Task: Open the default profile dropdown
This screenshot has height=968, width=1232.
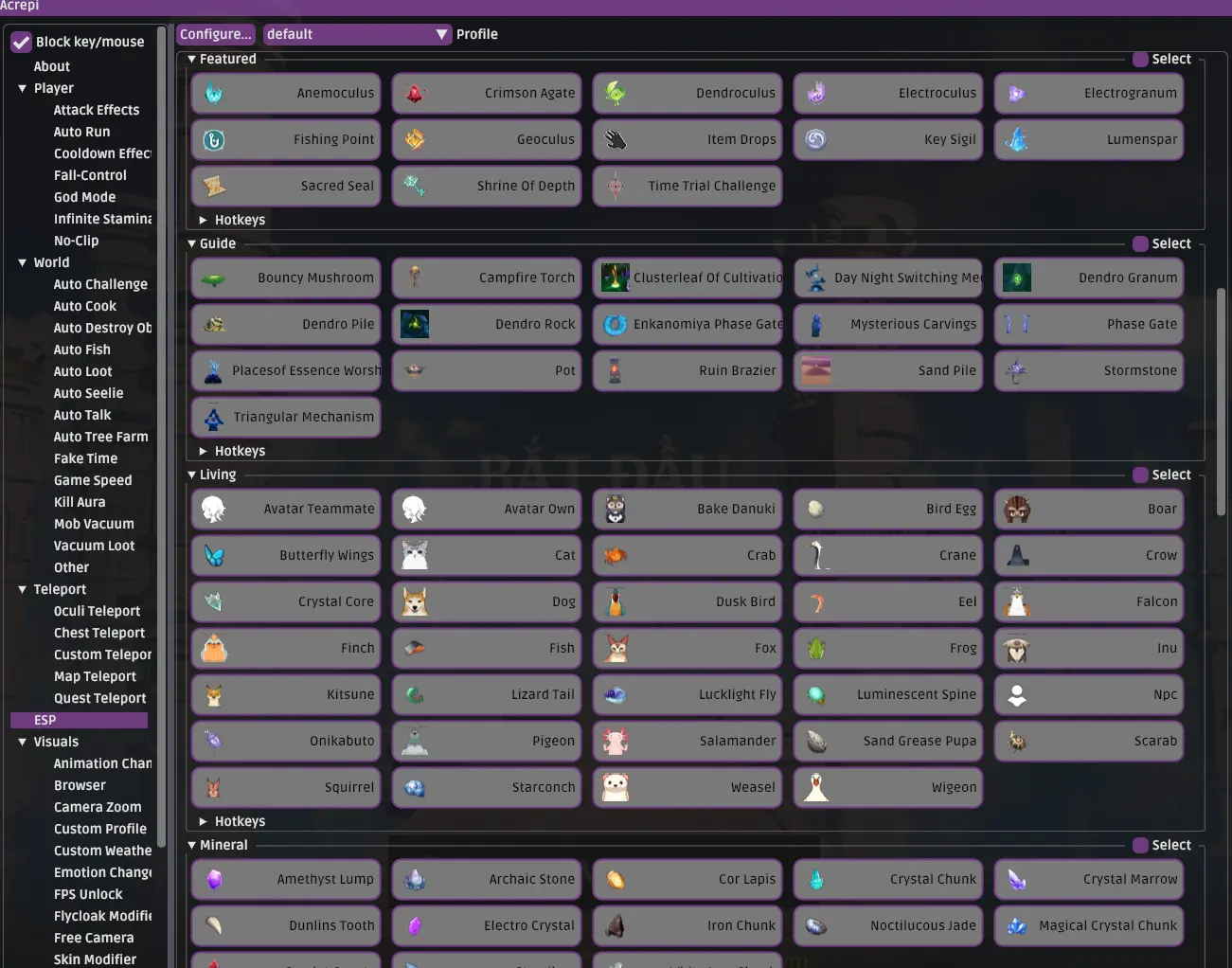Action: coord(357,34)
